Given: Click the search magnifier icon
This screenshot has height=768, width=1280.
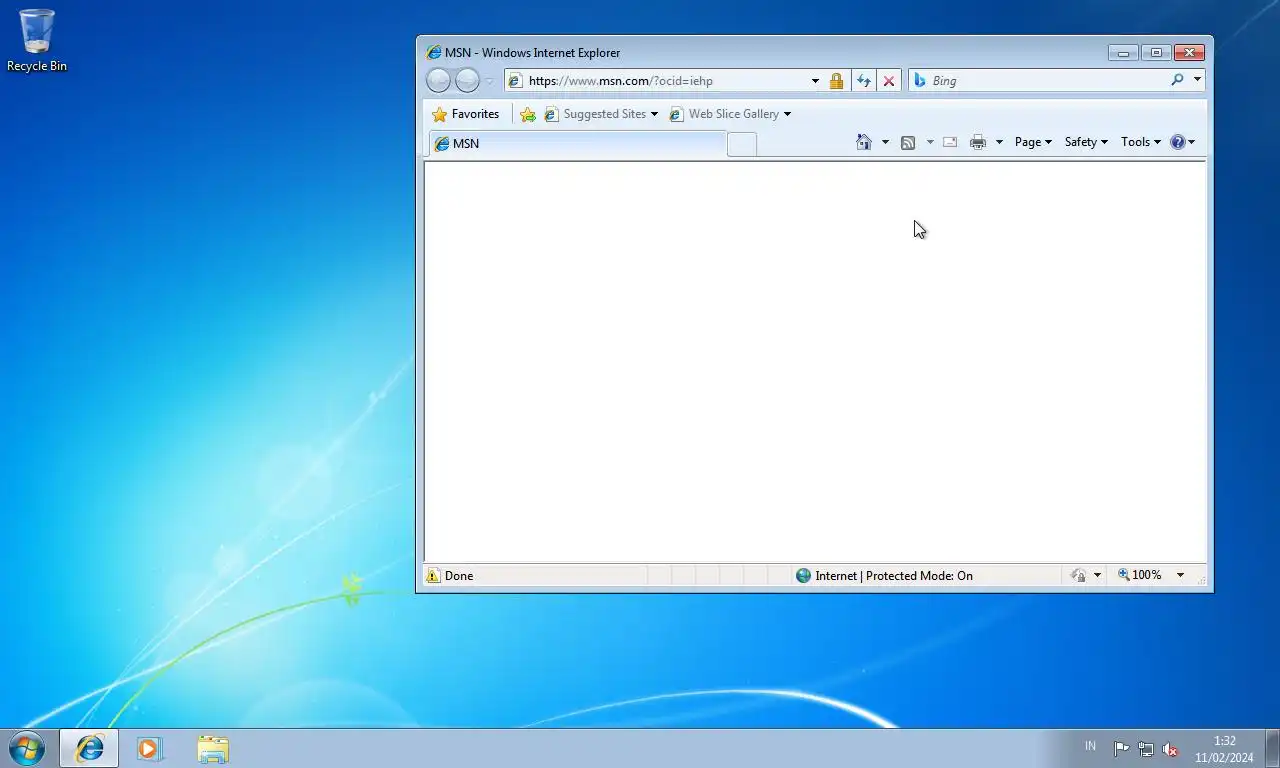Looking at the screenshot, I should pyautogui.click(x=1177, y=80).
